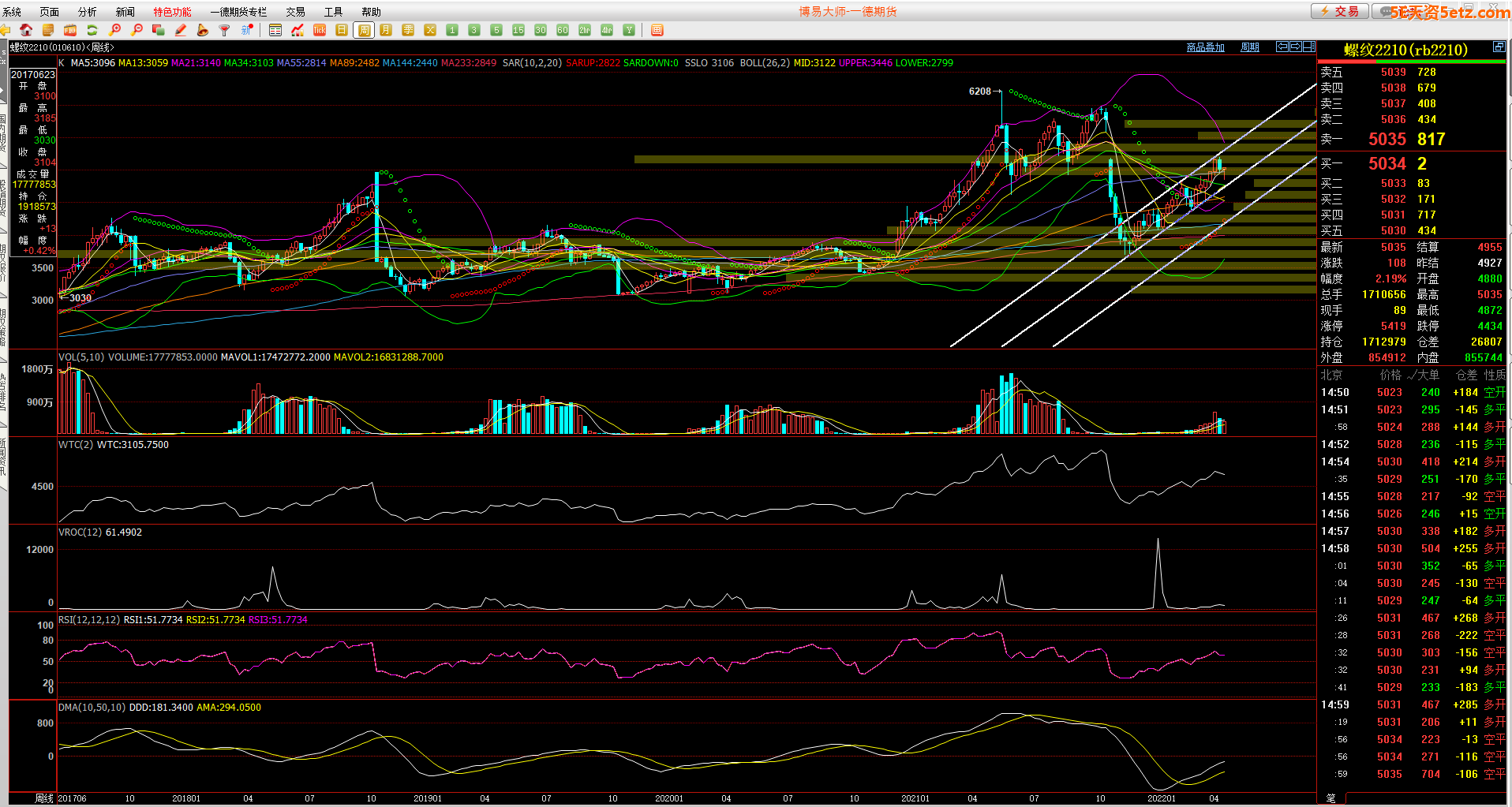Click the 交易 lightning button
This screenshot has height=807, width=1512.
[x=1340, y=11]
